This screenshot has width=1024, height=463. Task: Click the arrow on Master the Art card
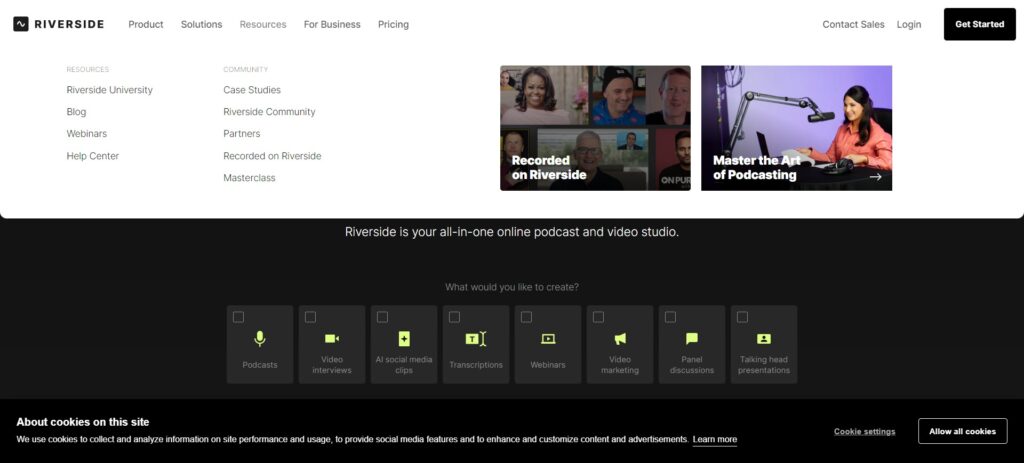point(876,176)
